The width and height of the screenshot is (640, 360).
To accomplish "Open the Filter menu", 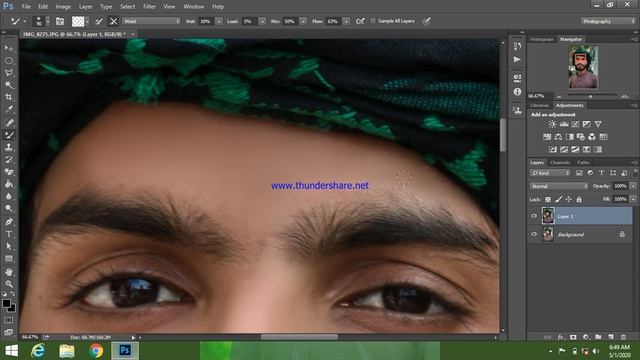I will tap(149, 7).
